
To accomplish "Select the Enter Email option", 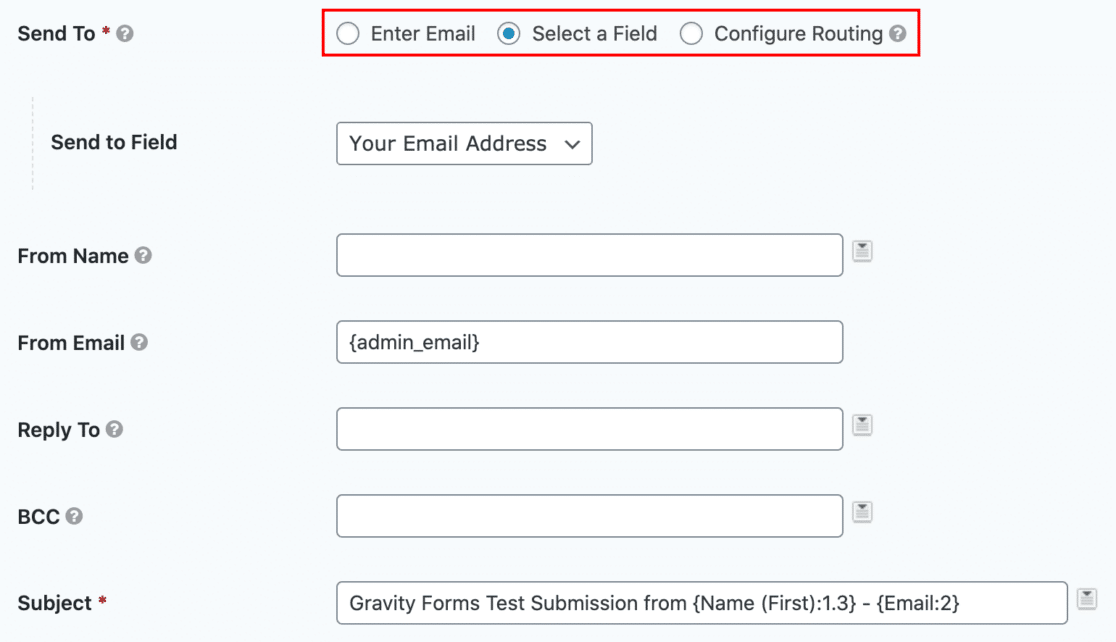I will point(348,33).
